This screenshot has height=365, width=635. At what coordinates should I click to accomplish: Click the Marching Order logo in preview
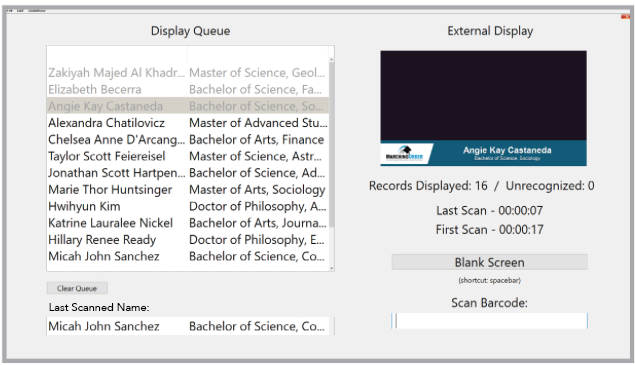(x=404, y=154)
